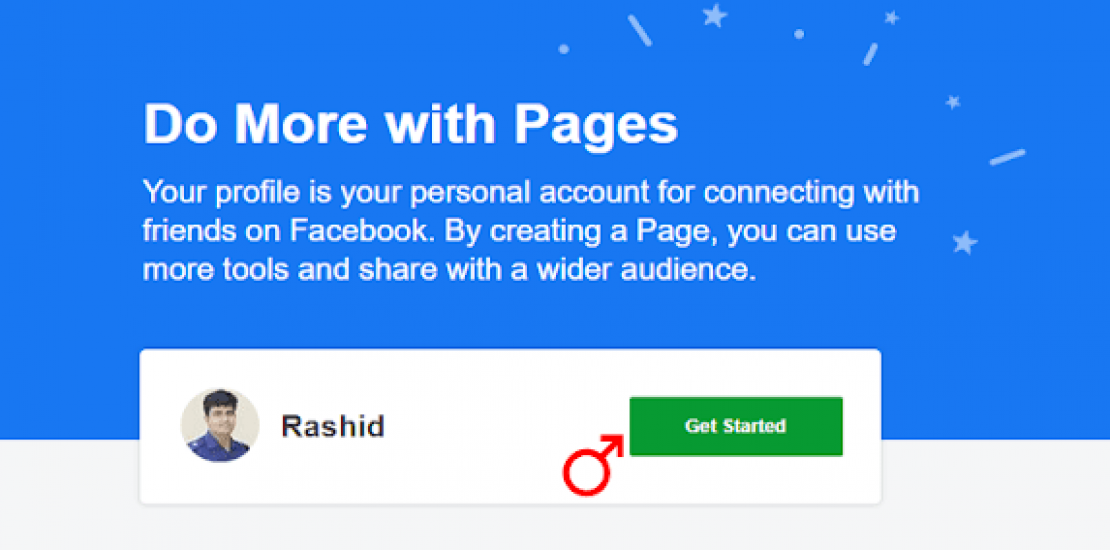This screenshot has width=1110, height=550.
Task: Click the diagonal confetti dash left of large star
Action: [x=640, y=30]
